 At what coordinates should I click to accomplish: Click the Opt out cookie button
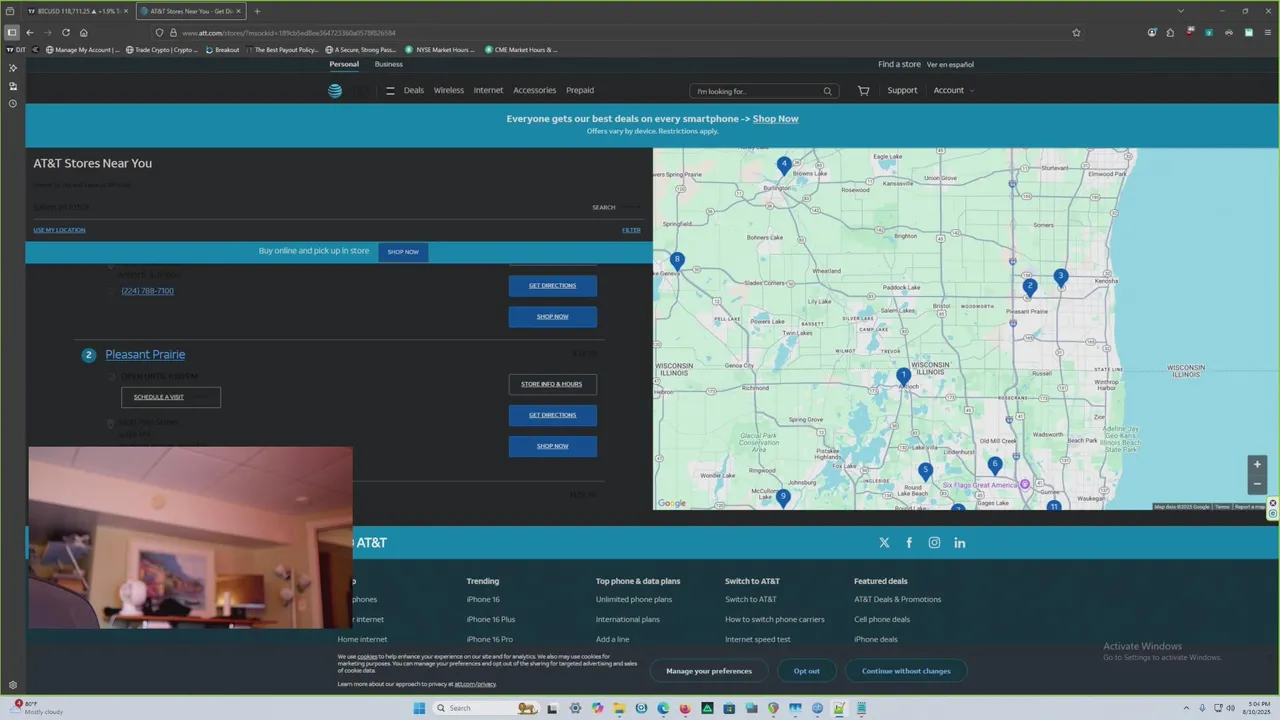click(x=807, y=671)
